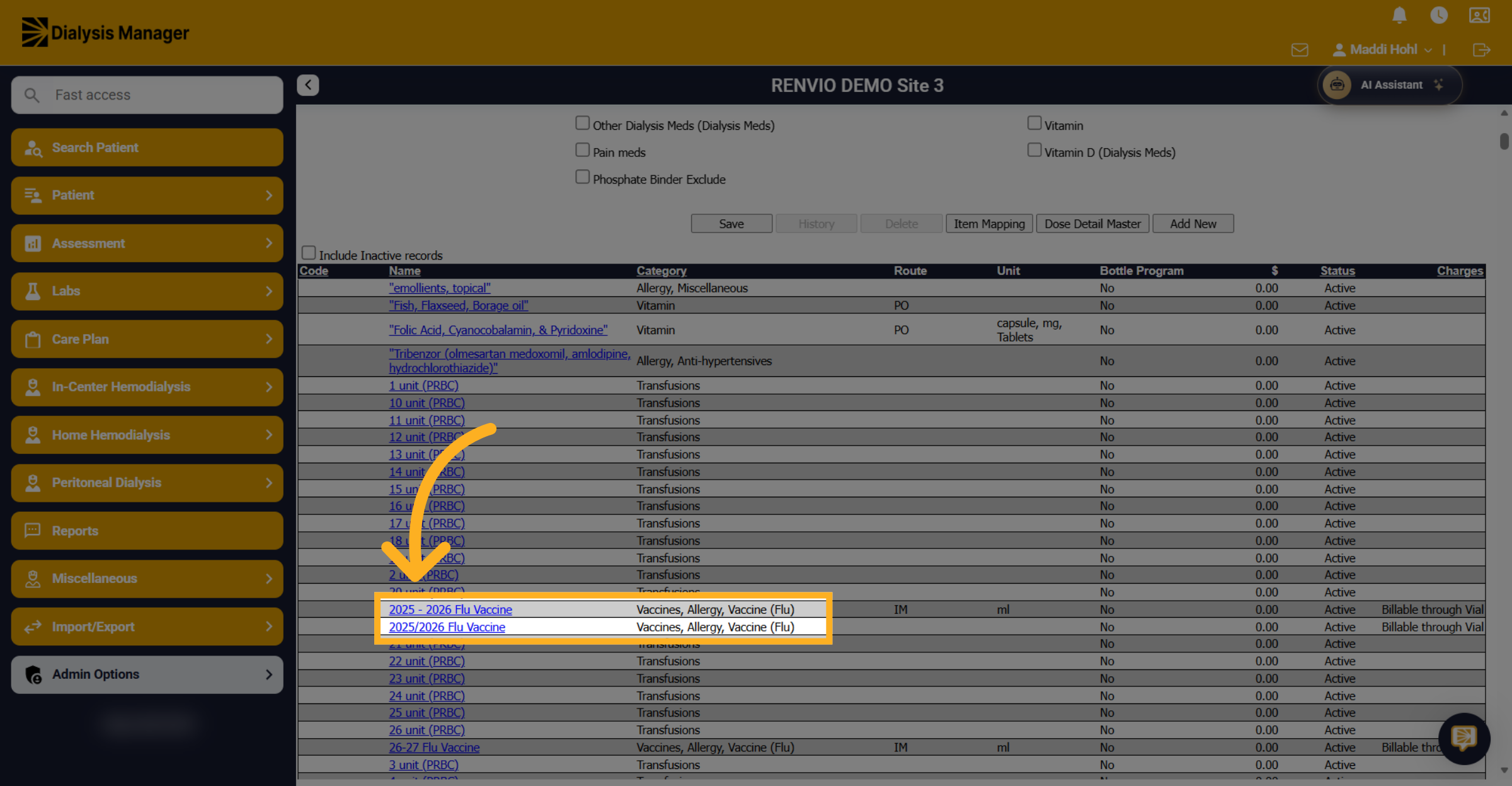Expand the Admin Options menu
The width and height of the screenshot is (1512, 786).
coord(147,674)
